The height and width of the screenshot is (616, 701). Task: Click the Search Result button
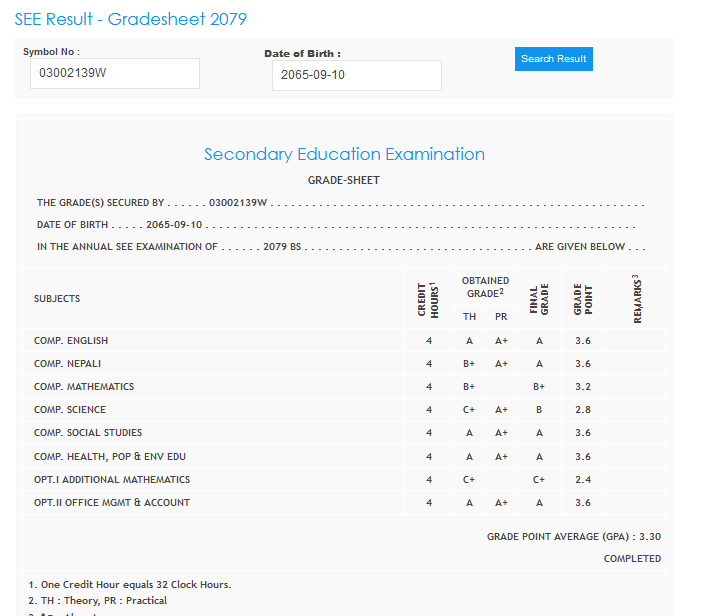pos(554,59)
